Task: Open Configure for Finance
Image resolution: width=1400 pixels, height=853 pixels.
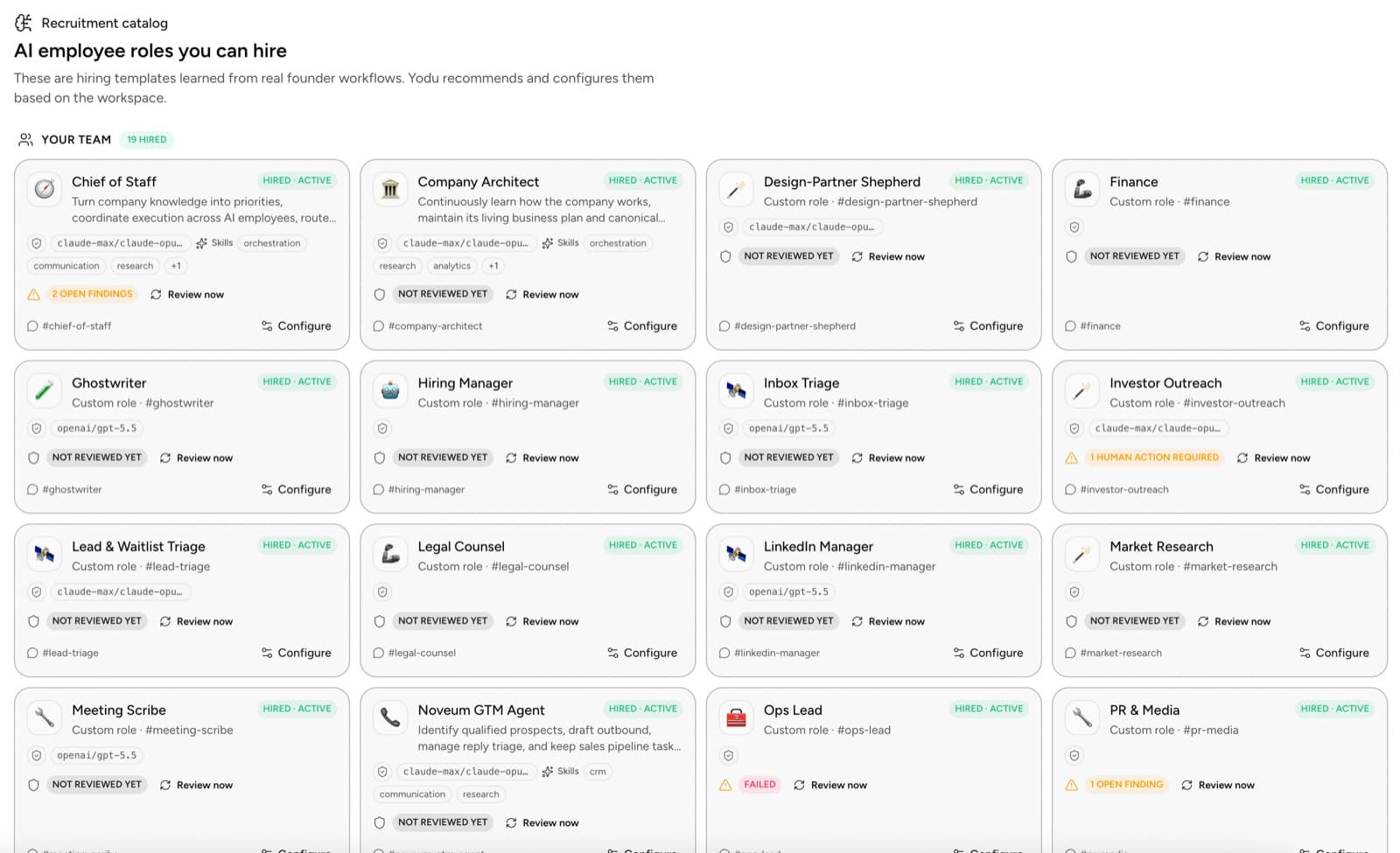Action: (x=1334, y=325)
